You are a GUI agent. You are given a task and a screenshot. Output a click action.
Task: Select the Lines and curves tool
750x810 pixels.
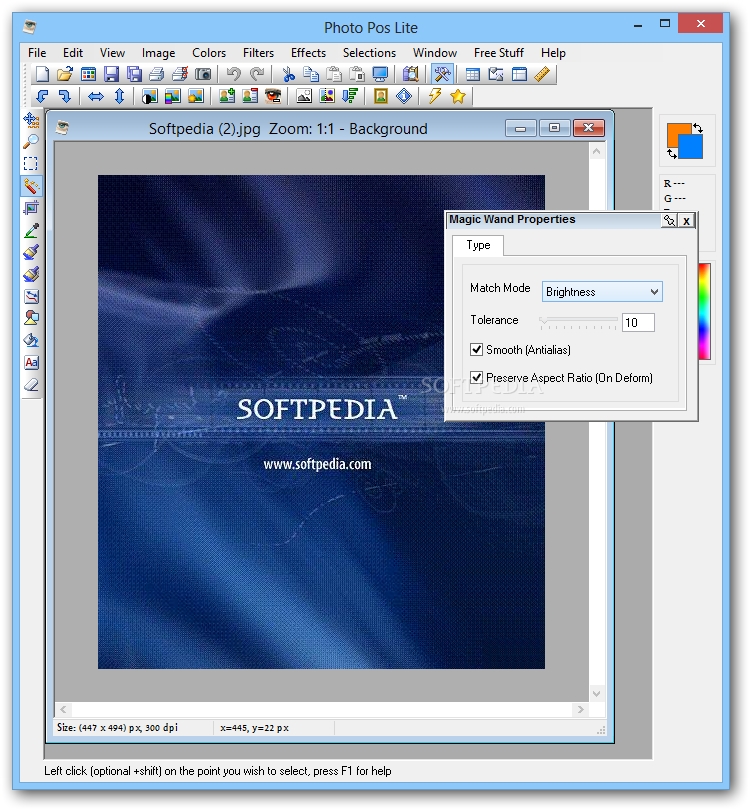[x=31, y=297]
